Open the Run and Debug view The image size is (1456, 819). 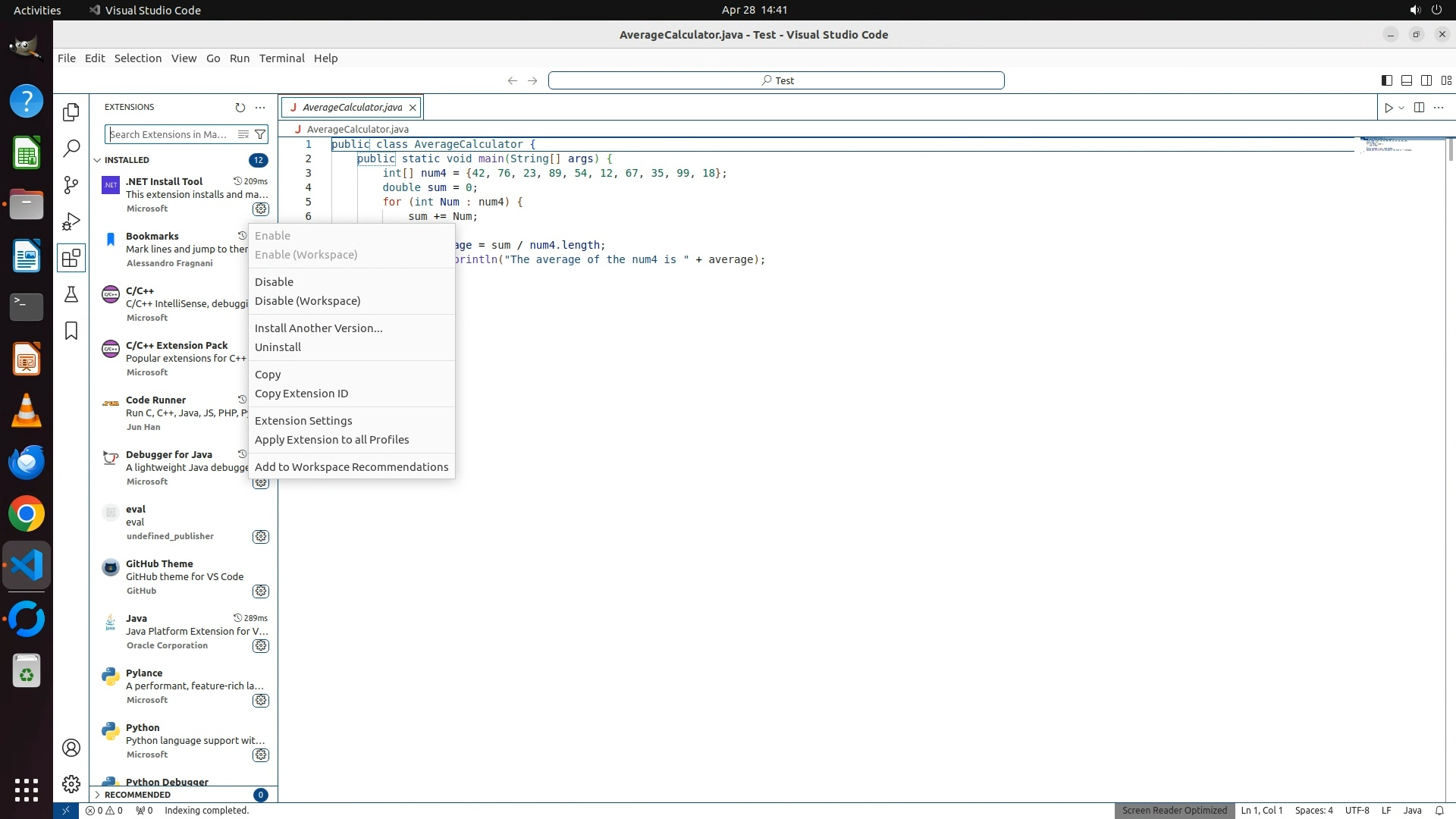(x=71, y=221)
